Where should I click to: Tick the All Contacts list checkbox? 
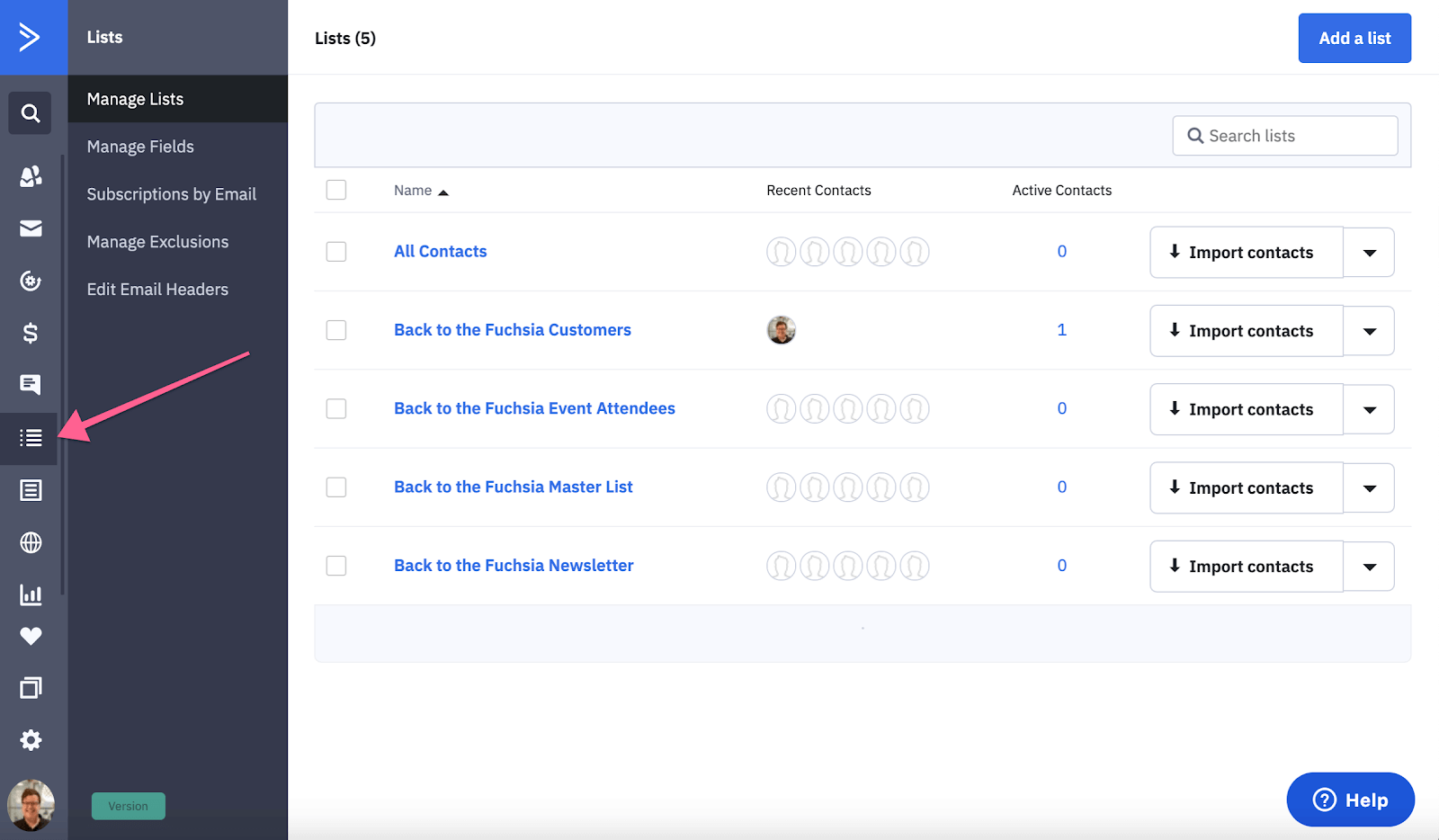pyautogui.click(x=336, y=252)
